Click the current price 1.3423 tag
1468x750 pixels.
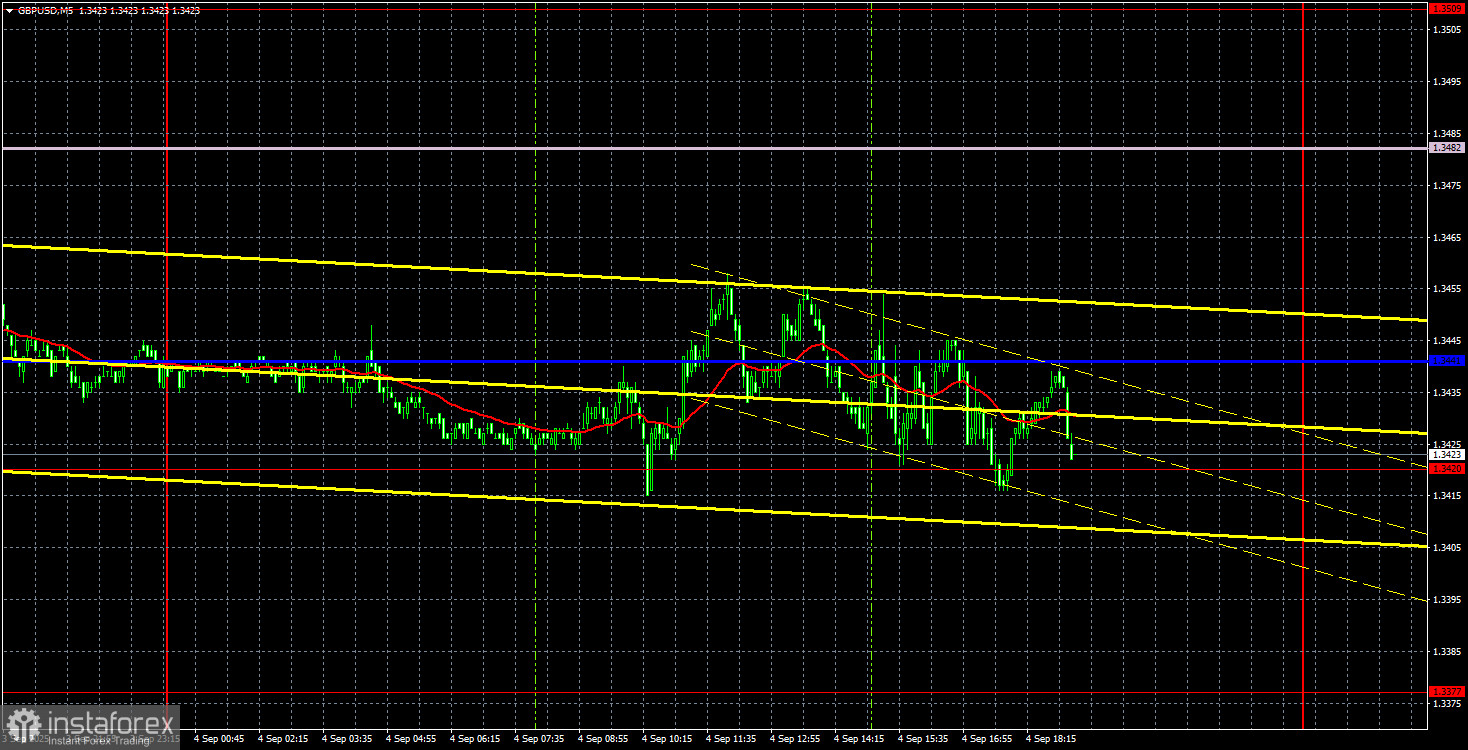[x=1447, y=454]
